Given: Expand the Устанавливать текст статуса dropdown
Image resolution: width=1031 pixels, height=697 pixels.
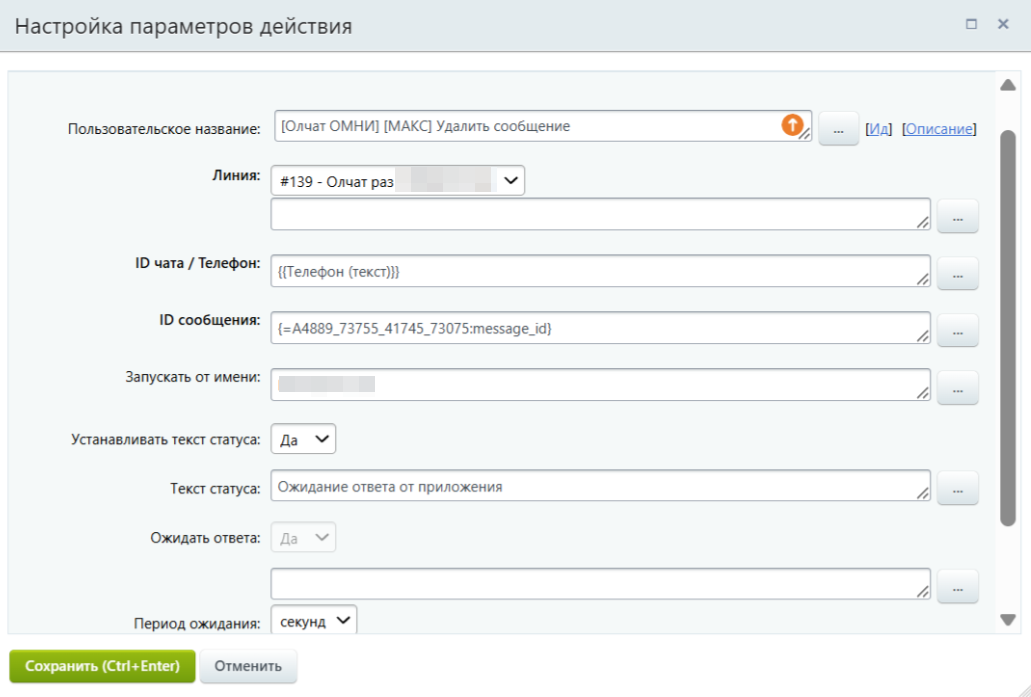Looking at the screenshot, I should pos(303,439).
